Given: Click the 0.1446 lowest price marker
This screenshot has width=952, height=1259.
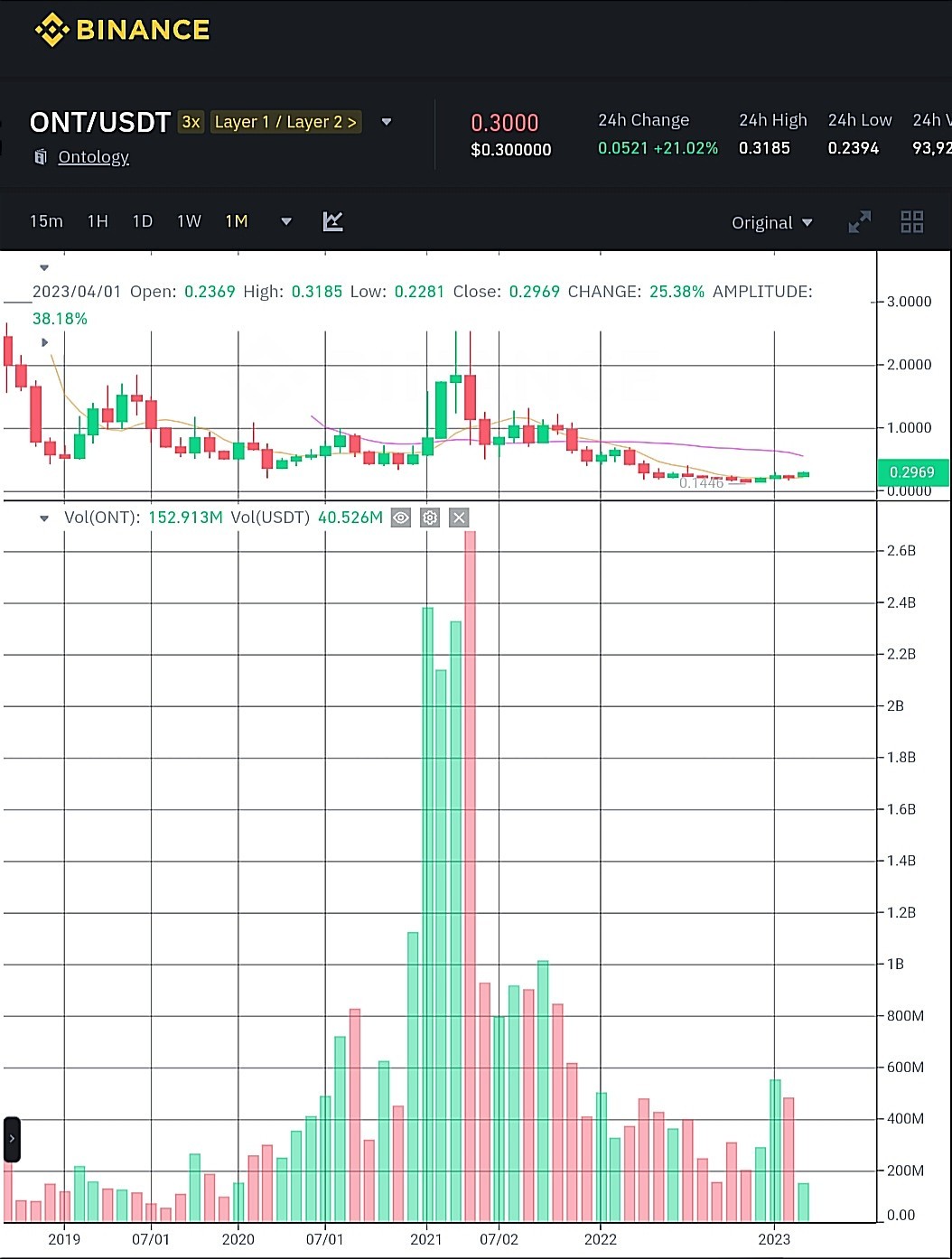Looking at the screenshot, I should click(x=702, y=483).
